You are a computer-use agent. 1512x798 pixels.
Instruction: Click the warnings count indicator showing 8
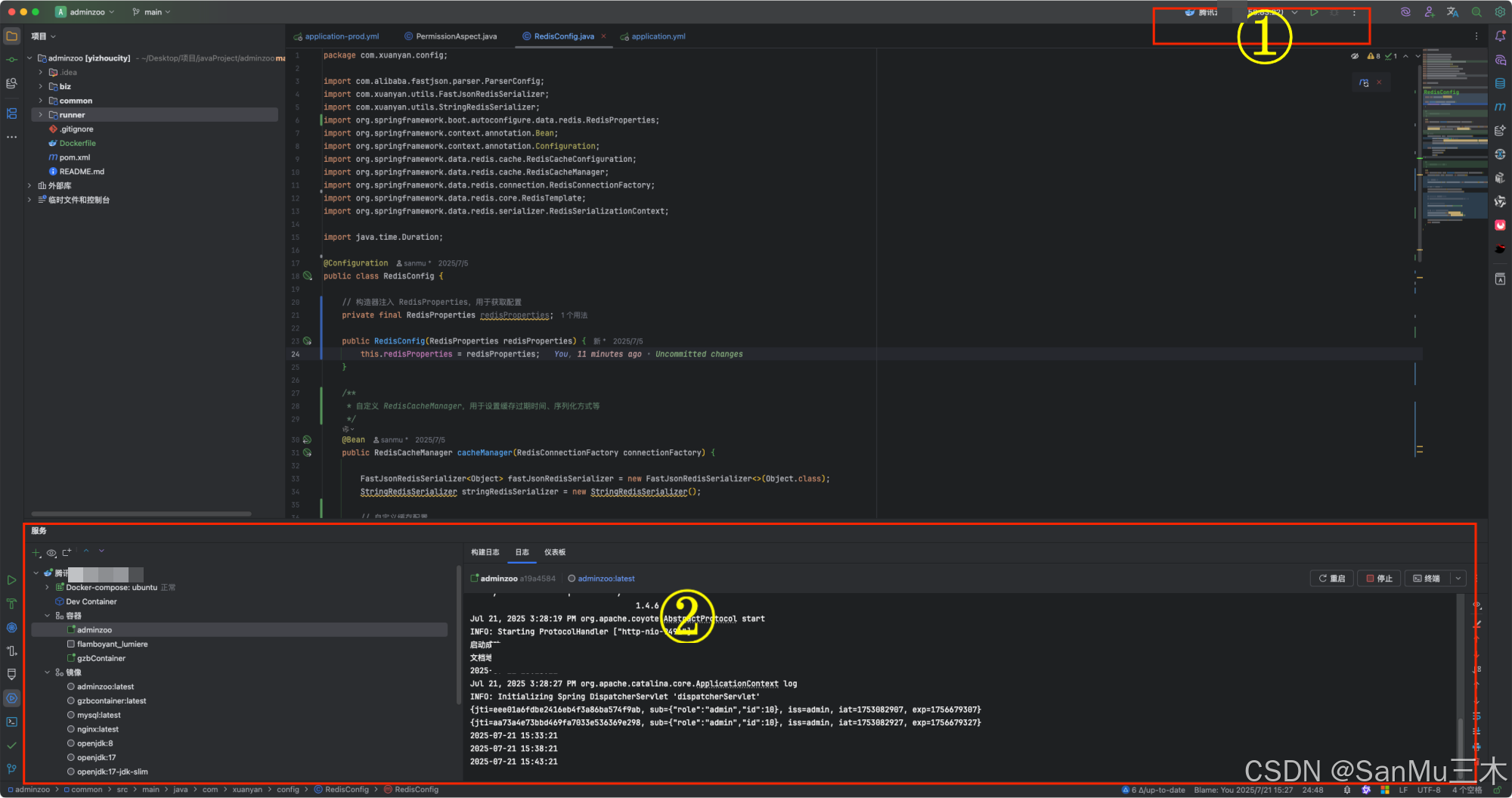click(x=1374, y=56)
